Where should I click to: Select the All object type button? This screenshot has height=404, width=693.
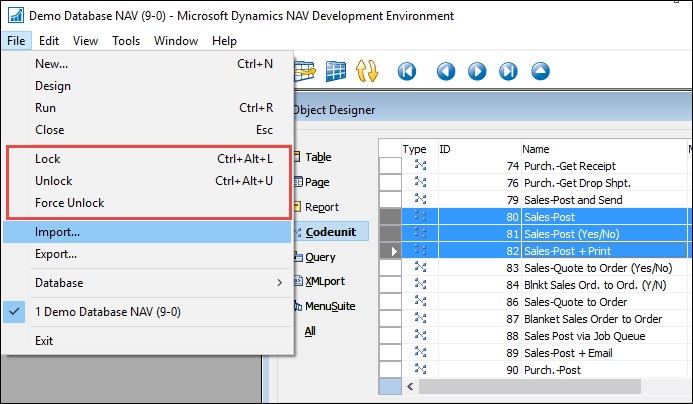(x=310, y=331)
